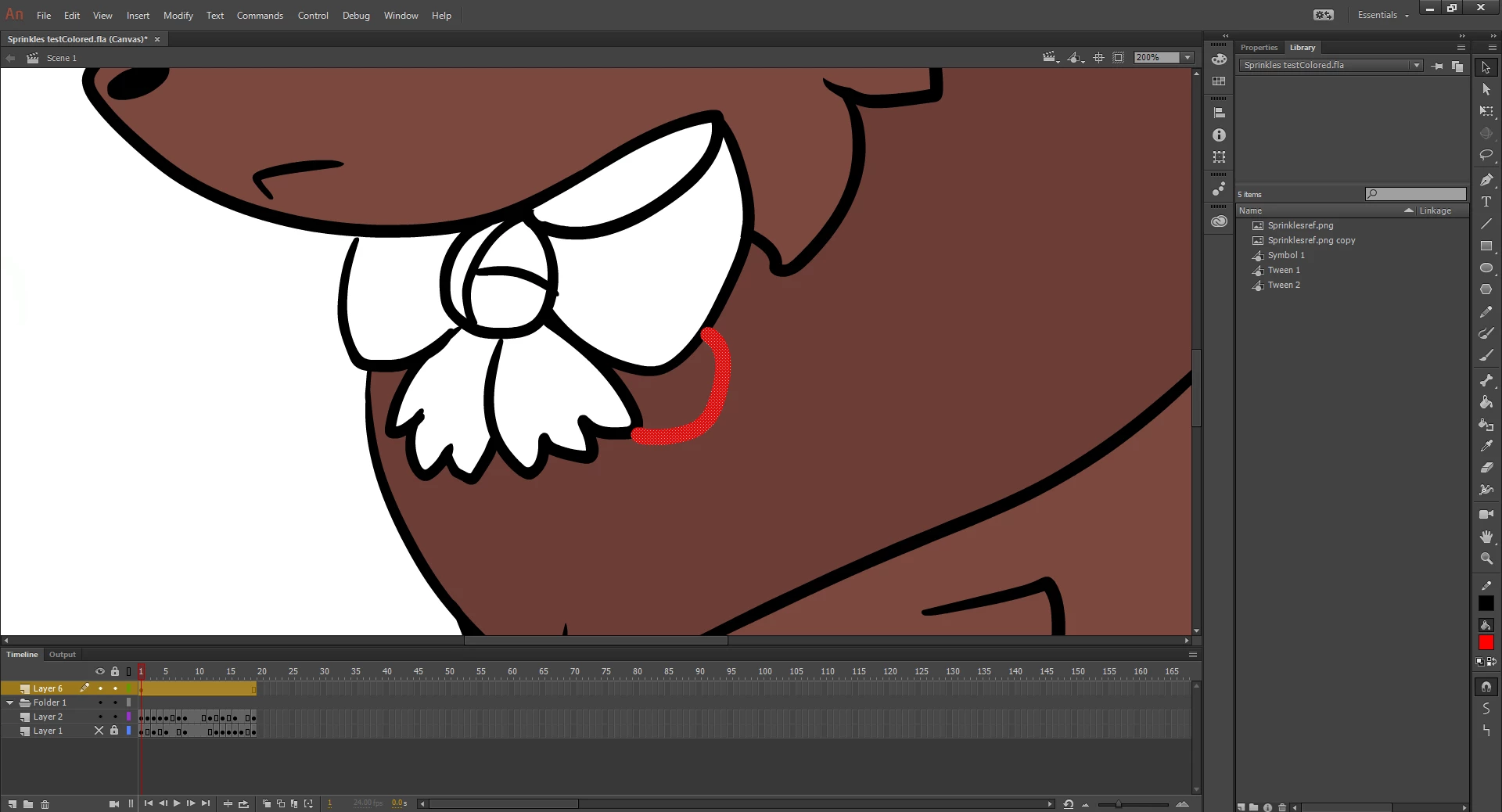The image size is (1502, 812).
Task: Select the Line tool
Action: (x=1486, y=224)
